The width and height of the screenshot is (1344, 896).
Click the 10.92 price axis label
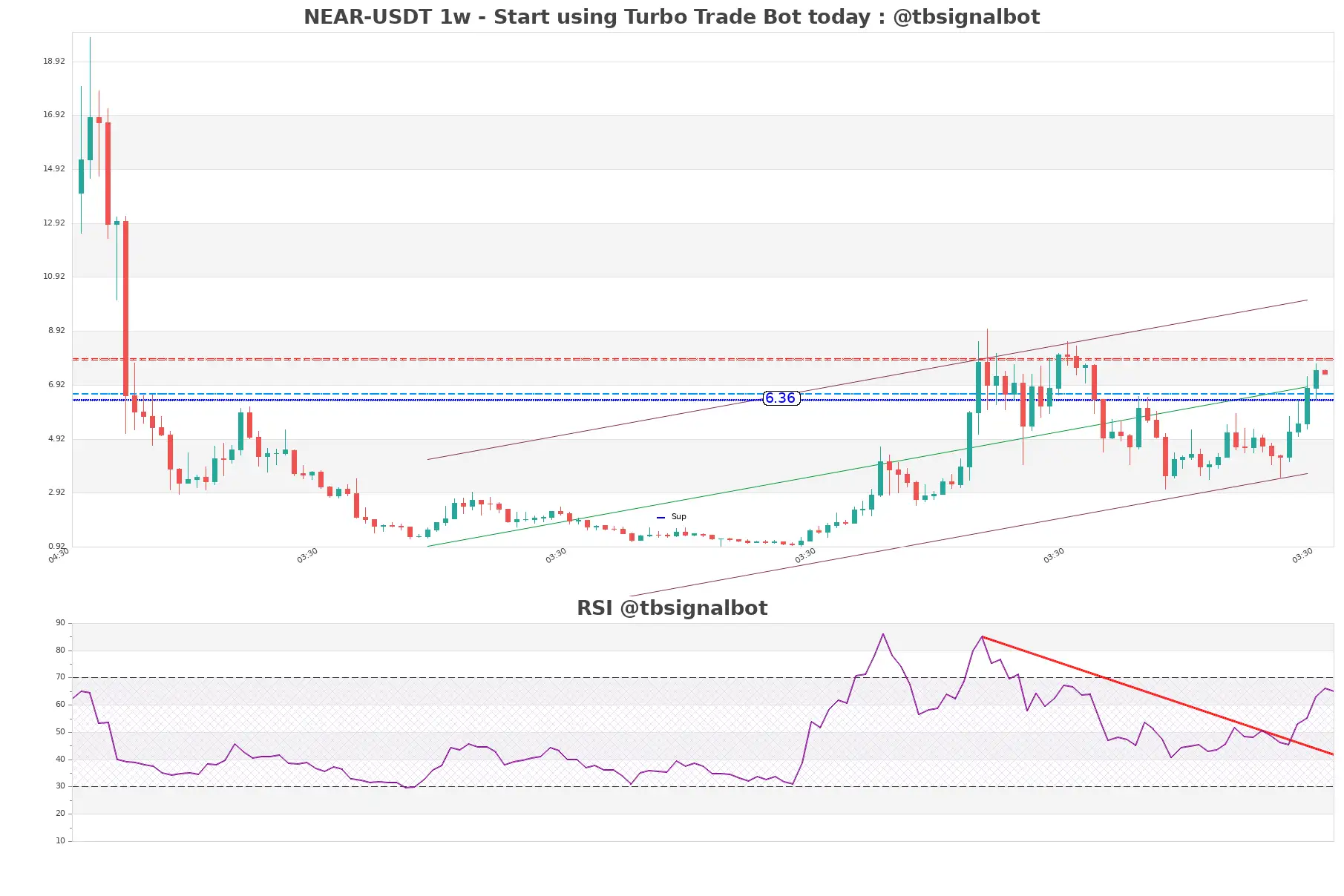pos(54,277)
